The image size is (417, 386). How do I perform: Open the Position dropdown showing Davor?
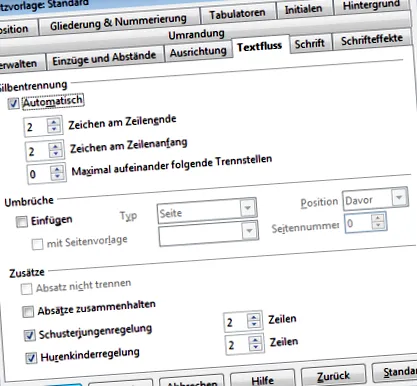[399, 198]
